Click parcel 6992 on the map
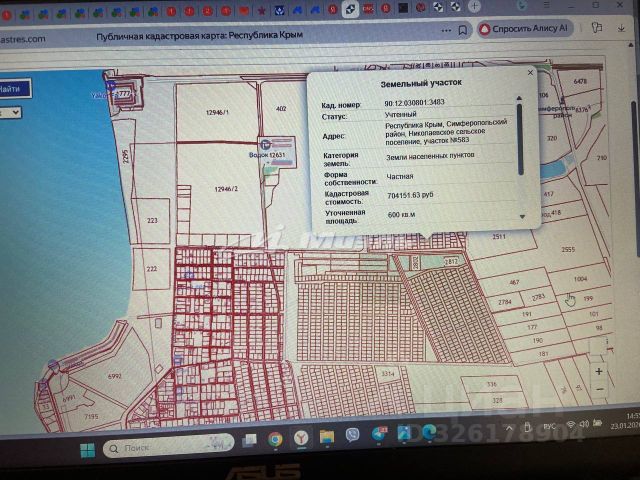640x480 pixels. [114, 376]
